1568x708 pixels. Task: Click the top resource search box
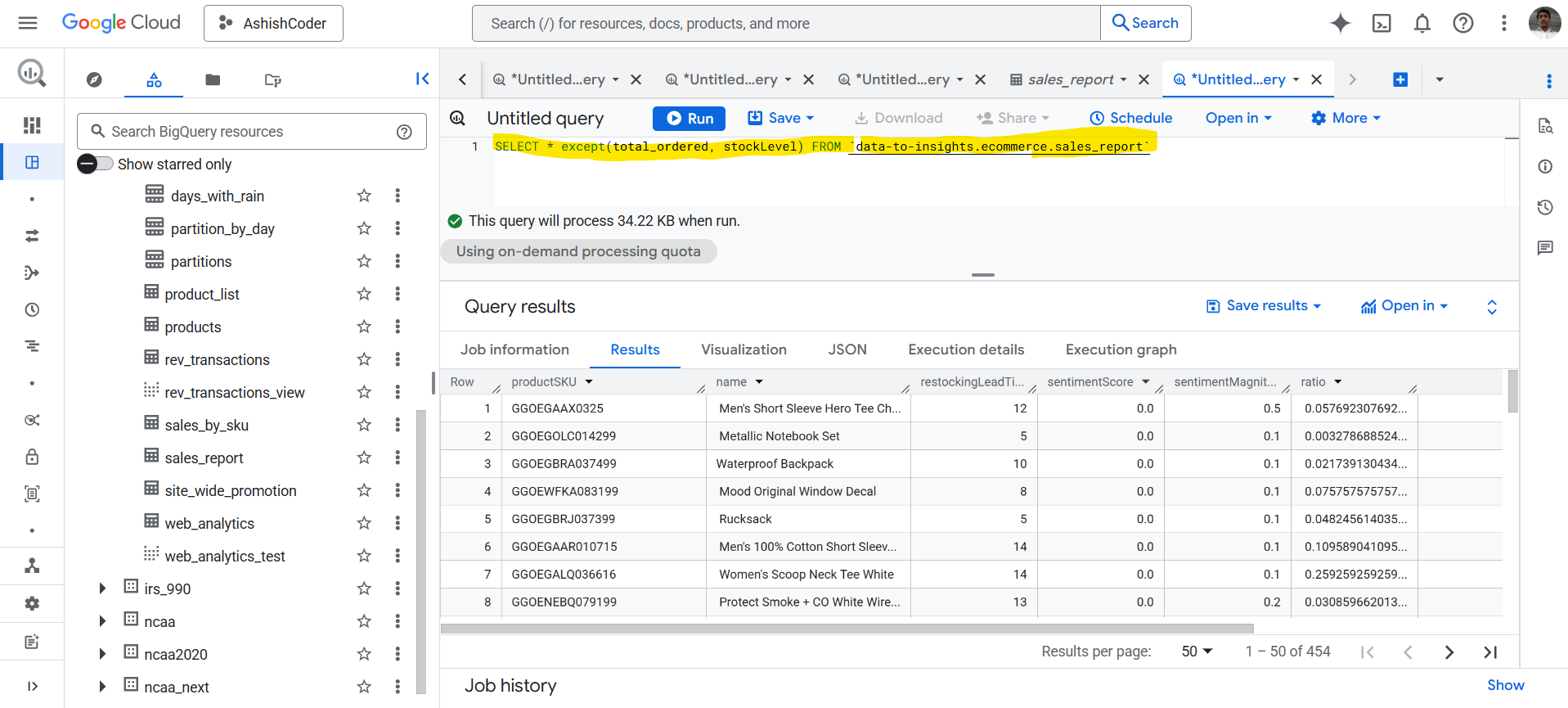tap(785, 23)
